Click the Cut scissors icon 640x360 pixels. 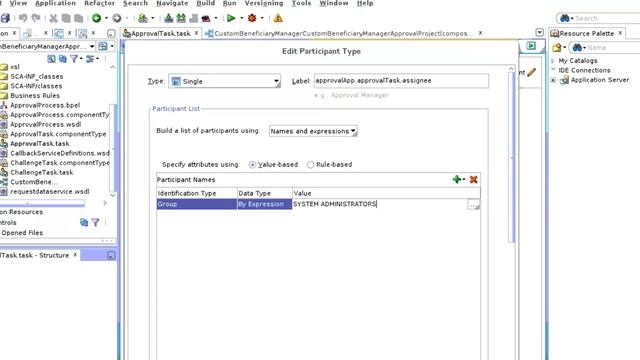pyautogui.click(x=53, y=18)
